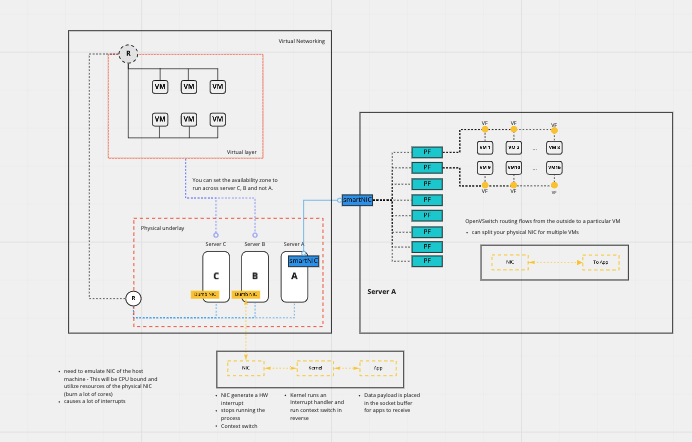Click the blue smartNIC label on Server A box
This screenshot has width=692, height=442.
tap(303, 261)
